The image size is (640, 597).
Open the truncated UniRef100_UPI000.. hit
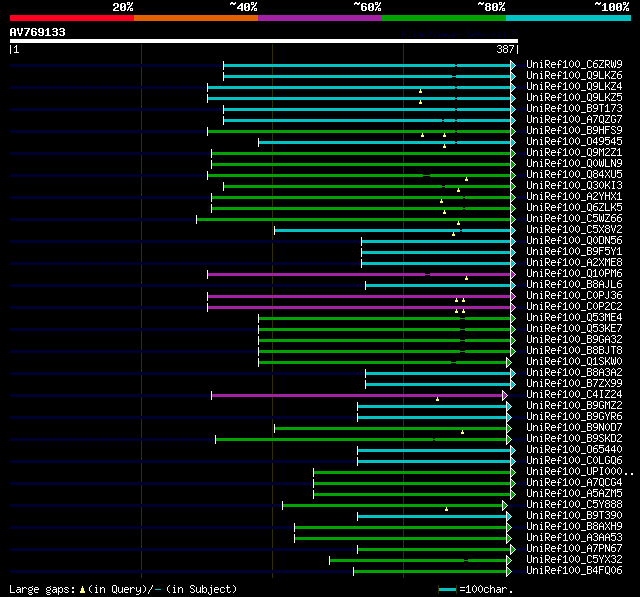580,472
